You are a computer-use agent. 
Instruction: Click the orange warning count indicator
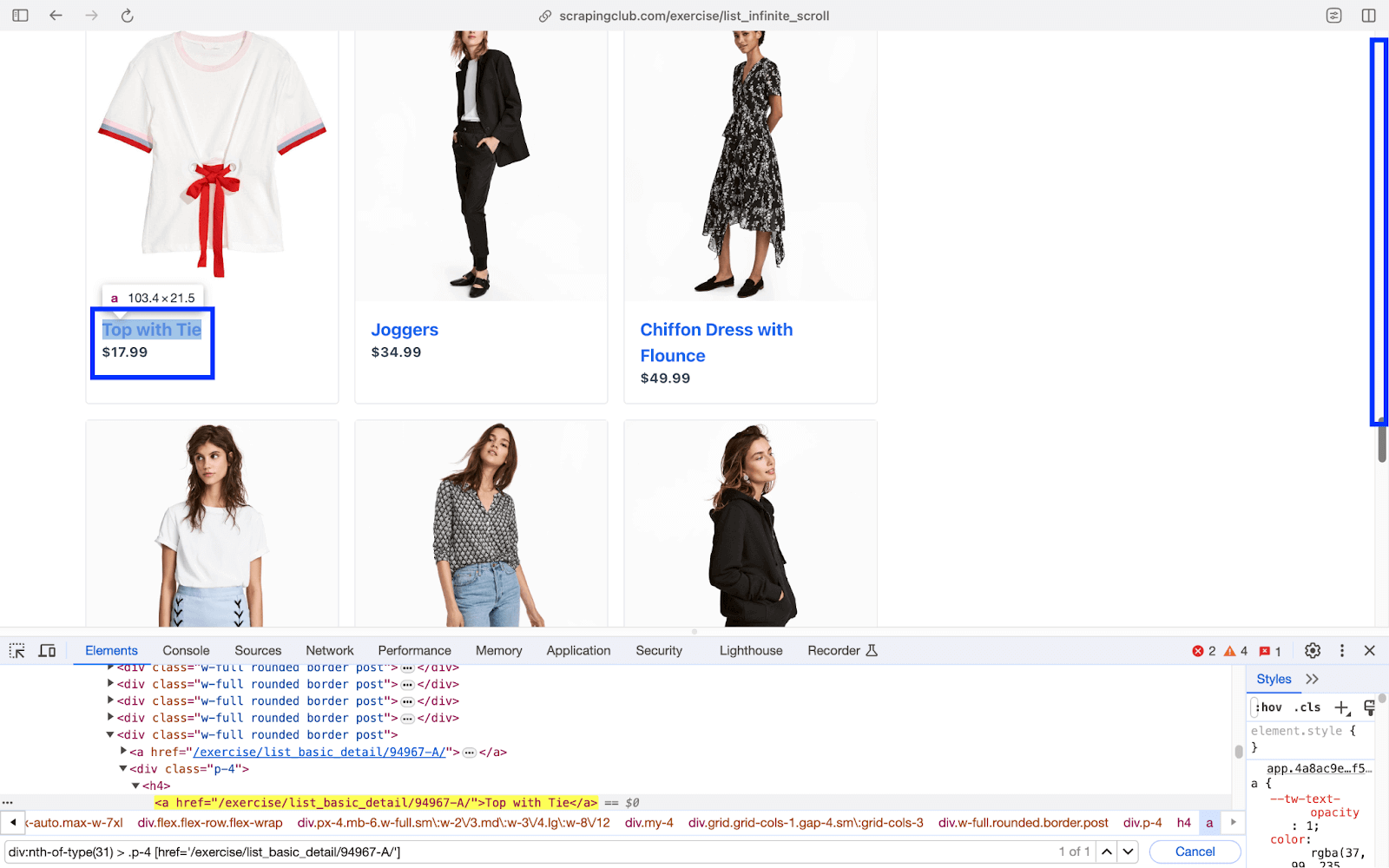point(1235,651)
